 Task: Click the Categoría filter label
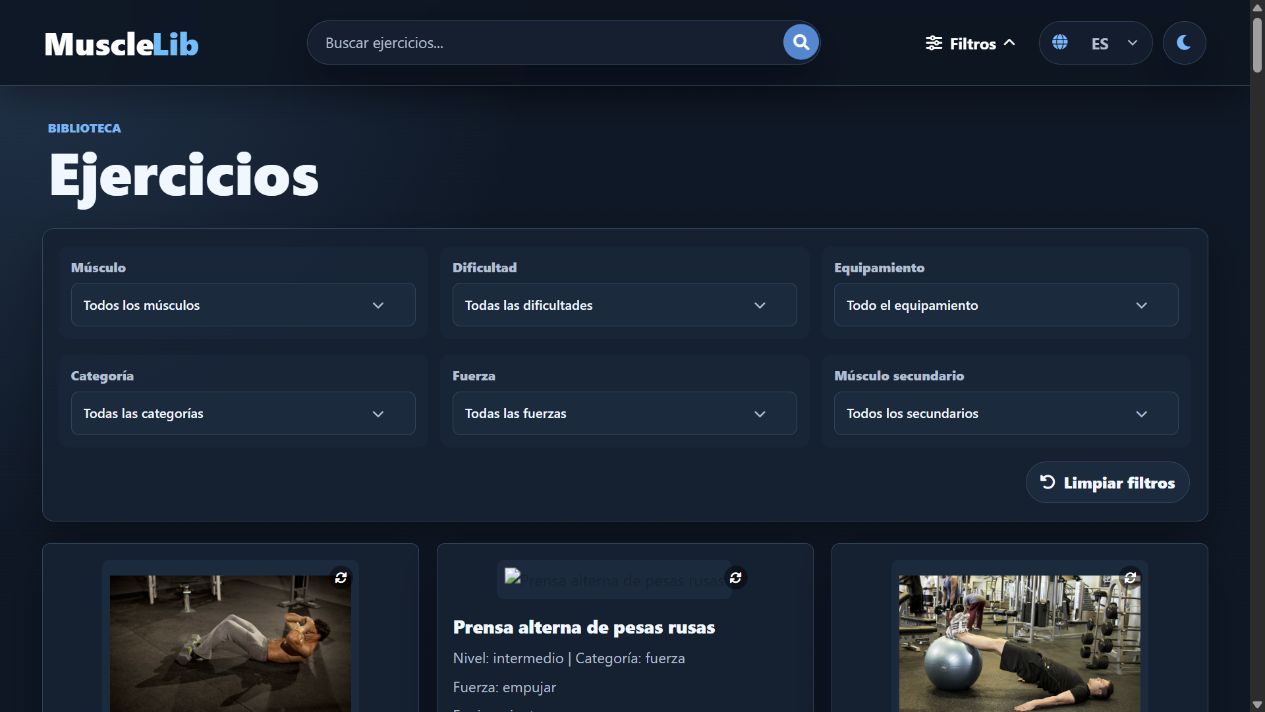point(102,376)
